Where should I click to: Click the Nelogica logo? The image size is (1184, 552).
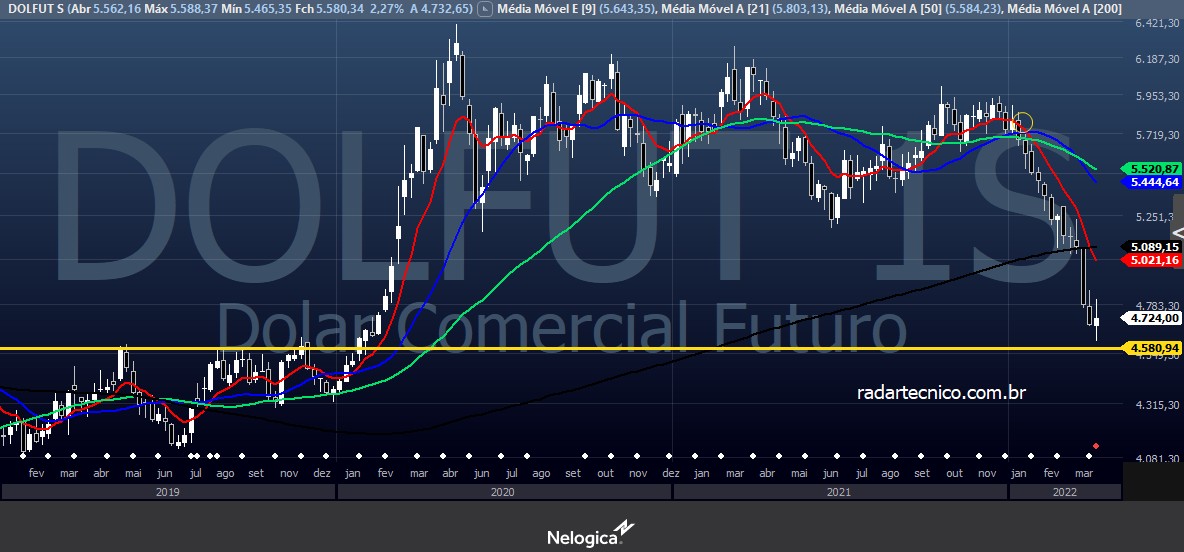tap(590, 536)
